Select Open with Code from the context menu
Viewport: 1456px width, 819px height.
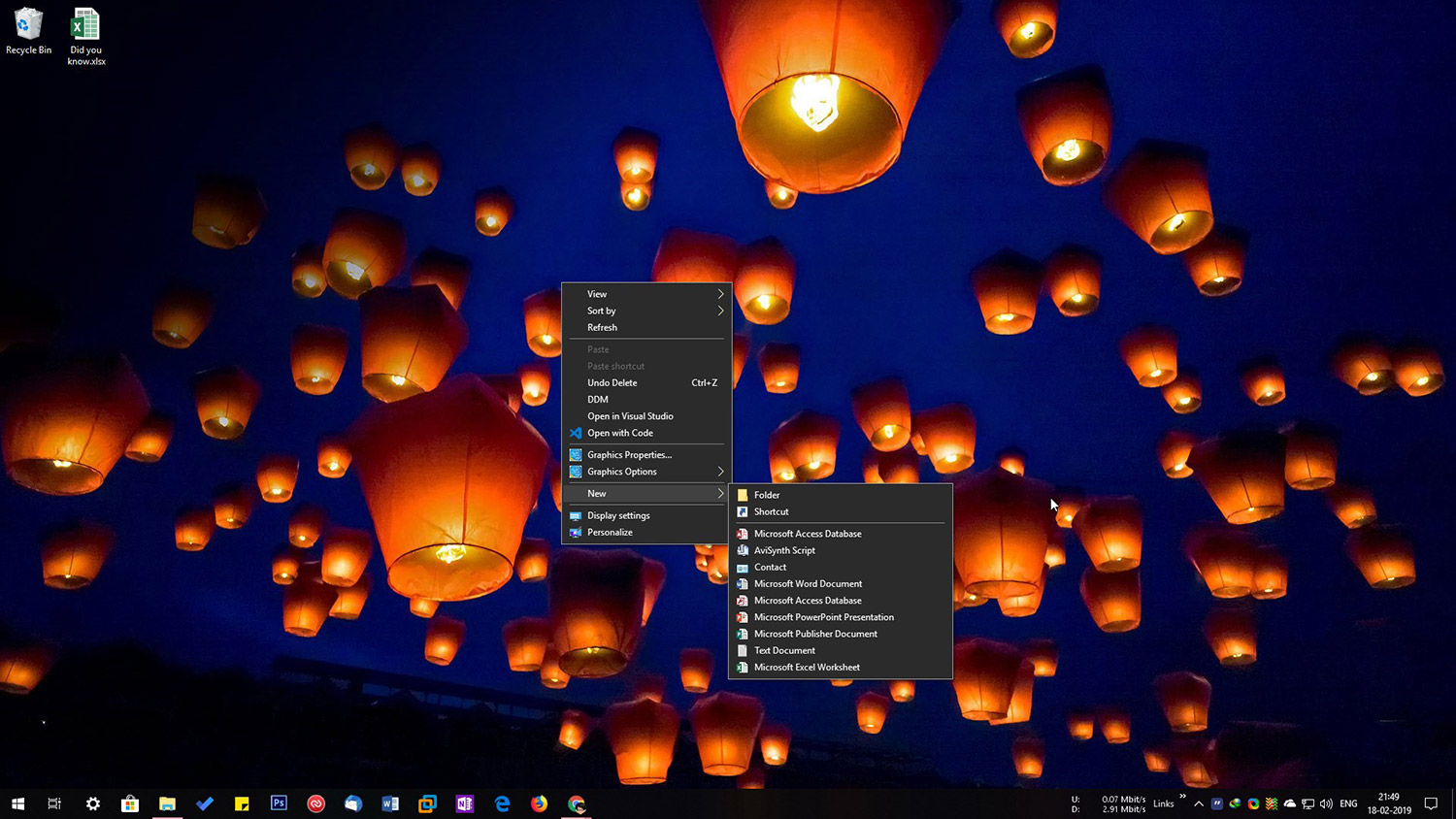(621, 433)
